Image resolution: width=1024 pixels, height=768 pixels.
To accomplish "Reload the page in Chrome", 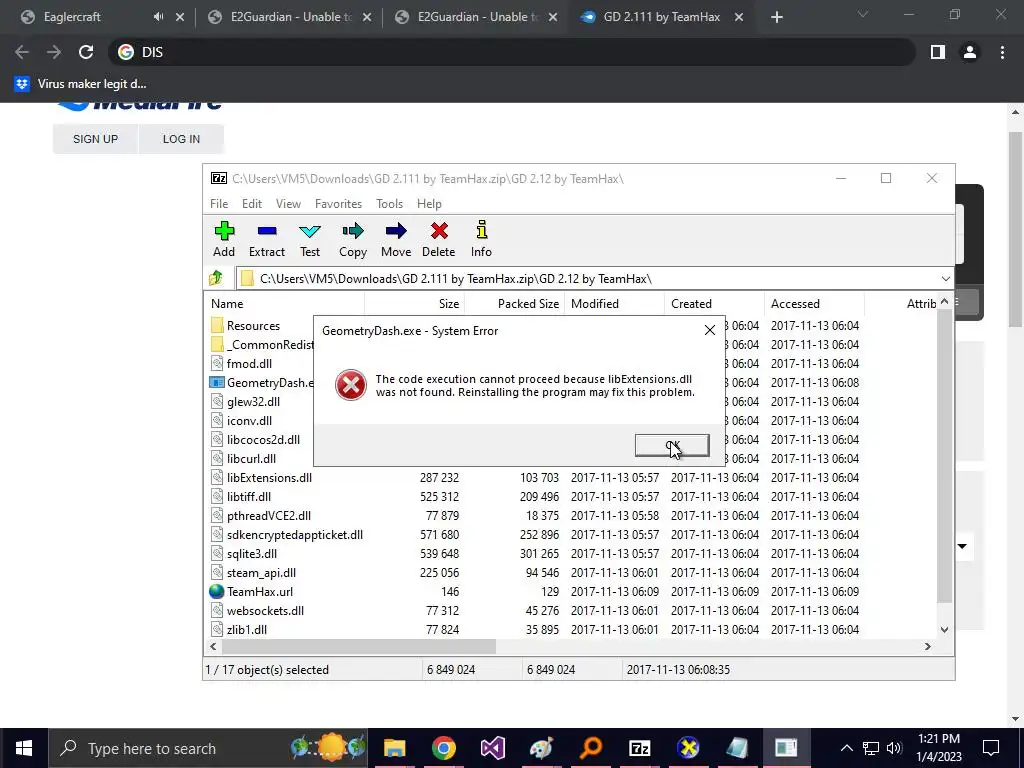I will [86, 52].
